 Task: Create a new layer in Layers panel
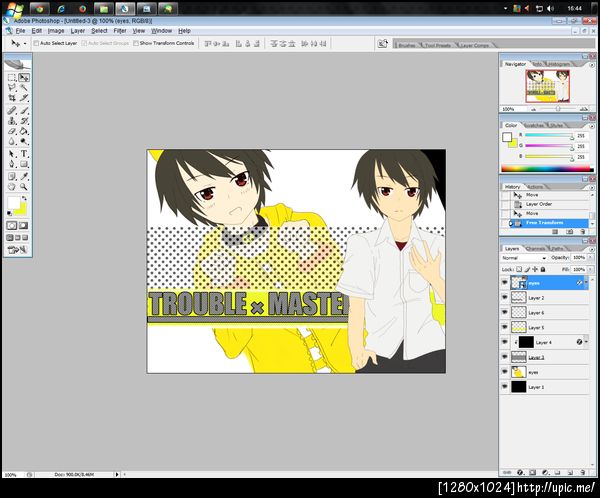570,472
